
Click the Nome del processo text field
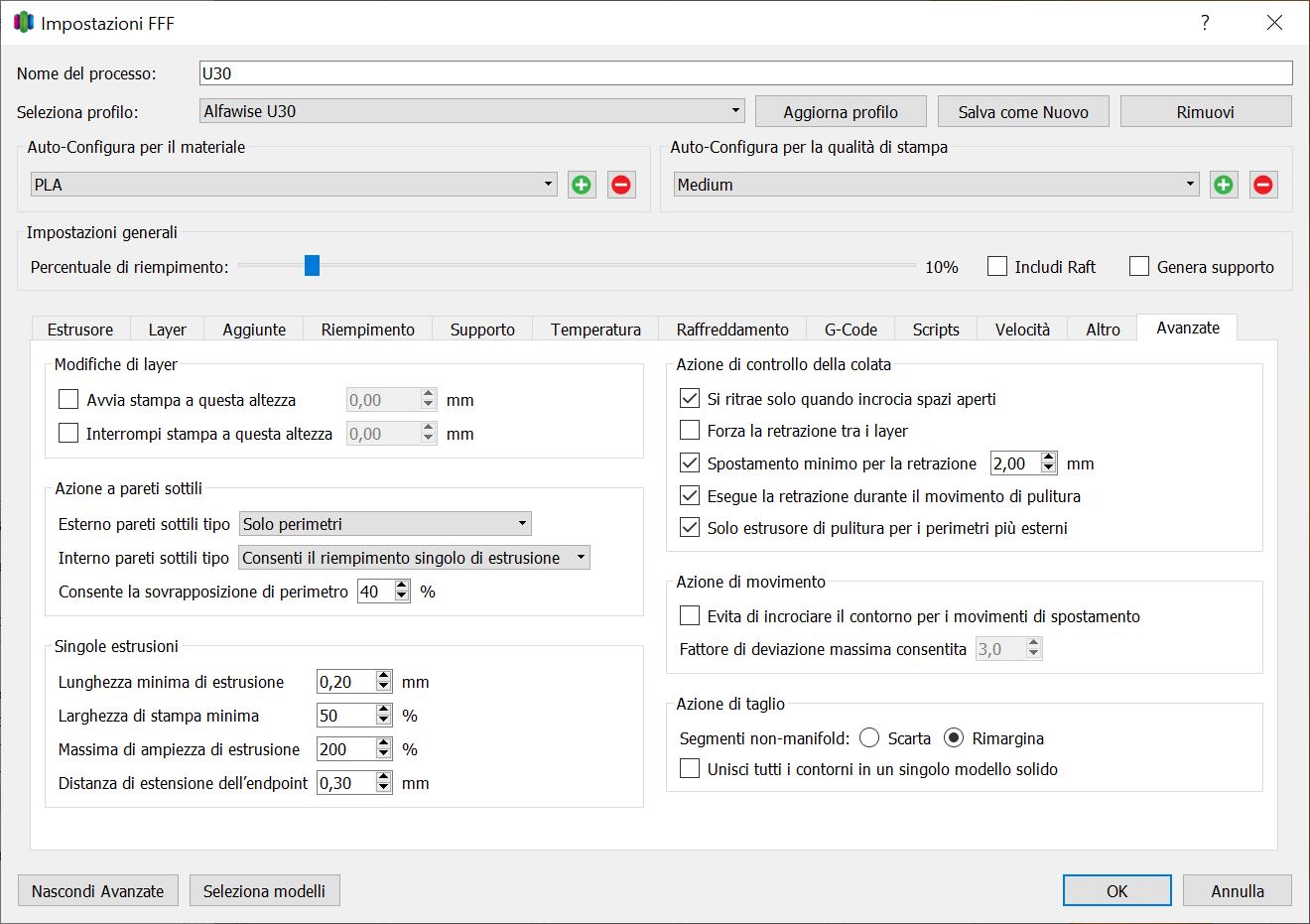(x=746, y=72)
